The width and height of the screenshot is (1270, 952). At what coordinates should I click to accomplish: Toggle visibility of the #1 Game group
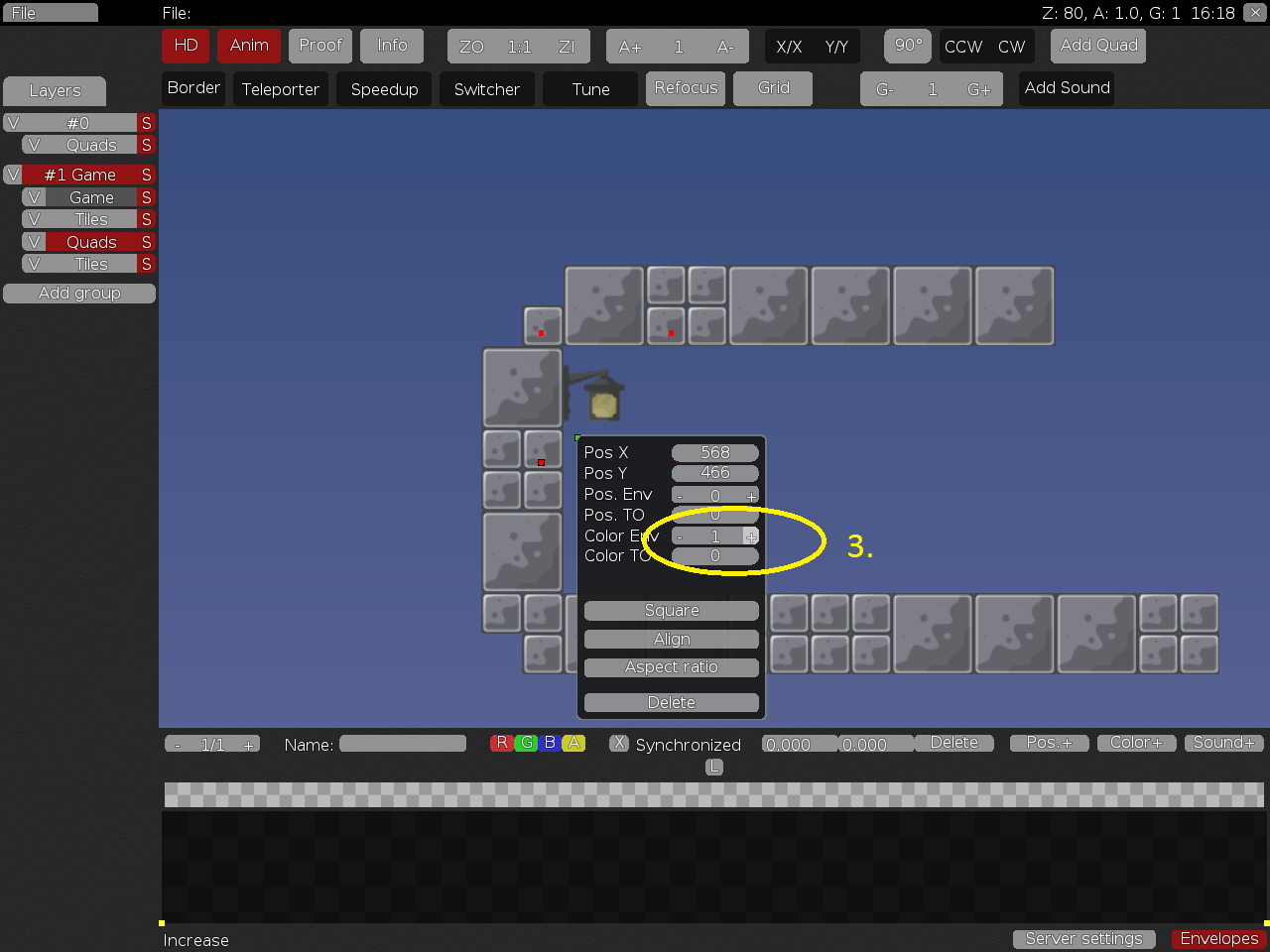[13, 175]
